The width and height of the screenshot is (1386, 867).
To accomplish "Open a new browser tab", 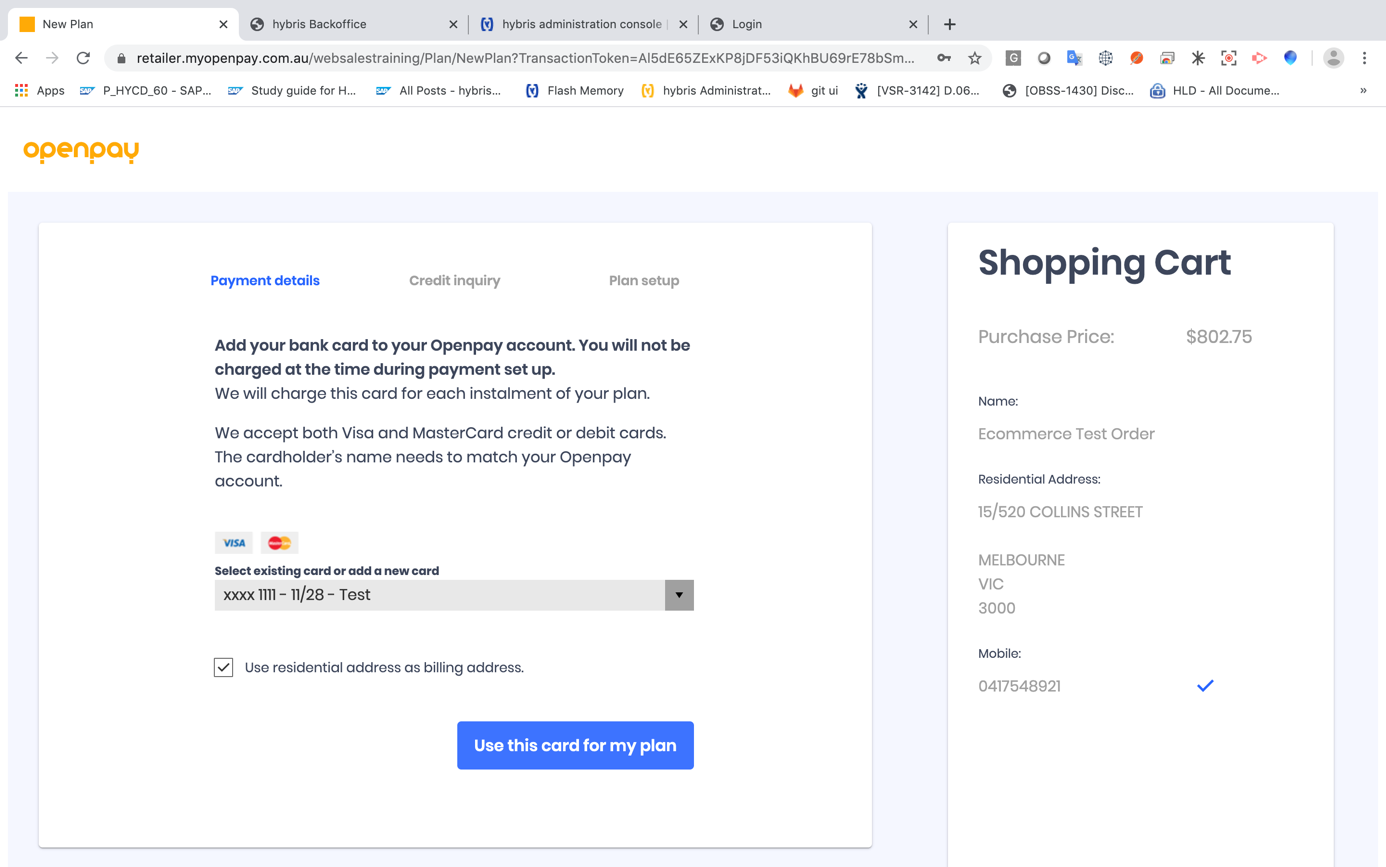I will [949, 24].
